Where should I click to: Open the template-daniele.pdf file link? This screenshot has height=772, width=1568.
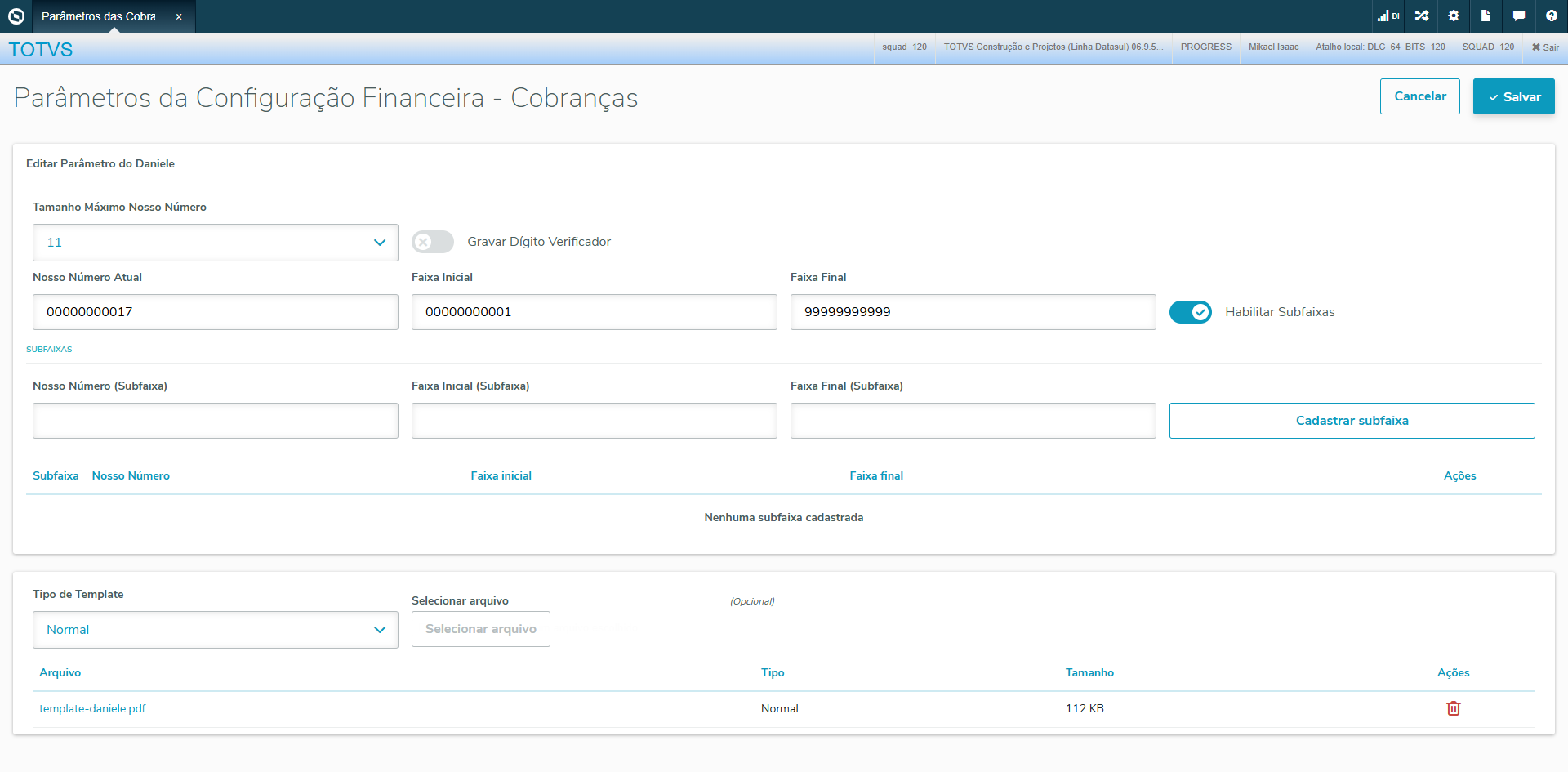(92, 708)
